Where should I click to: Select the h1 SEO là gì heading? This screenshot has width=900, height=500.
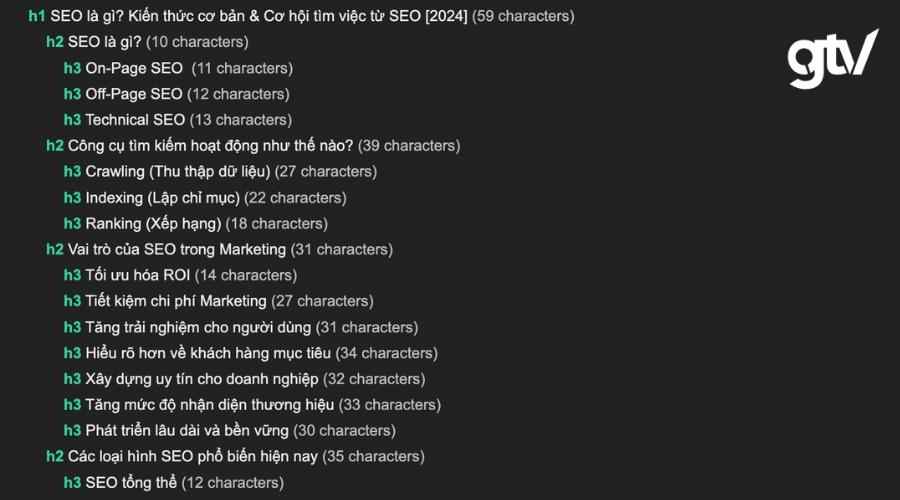(258, 16)
